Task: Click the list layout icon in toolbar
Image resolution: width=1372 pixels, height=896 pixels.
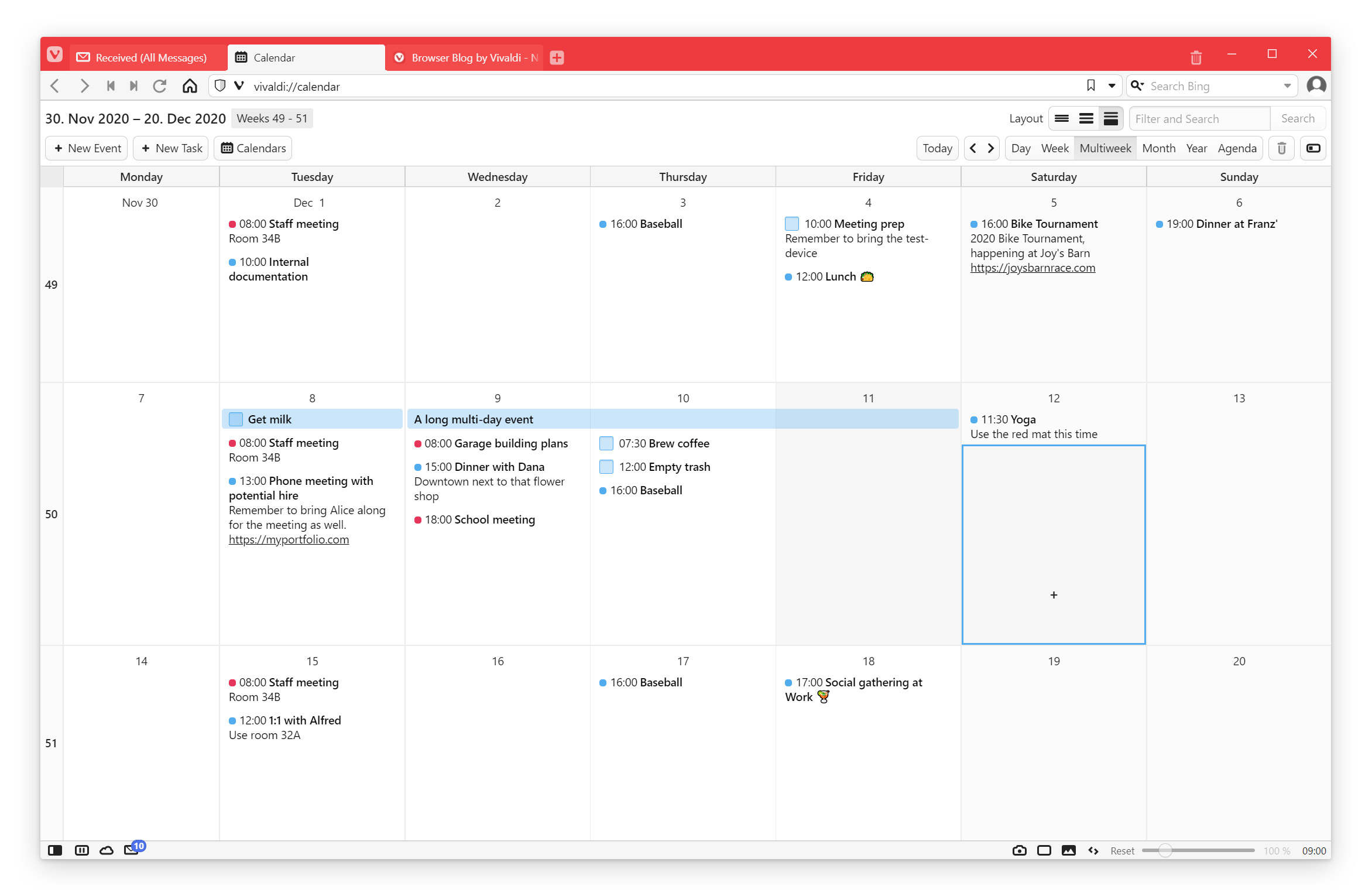Action: pyautogui.click(x=1085, y=118)
